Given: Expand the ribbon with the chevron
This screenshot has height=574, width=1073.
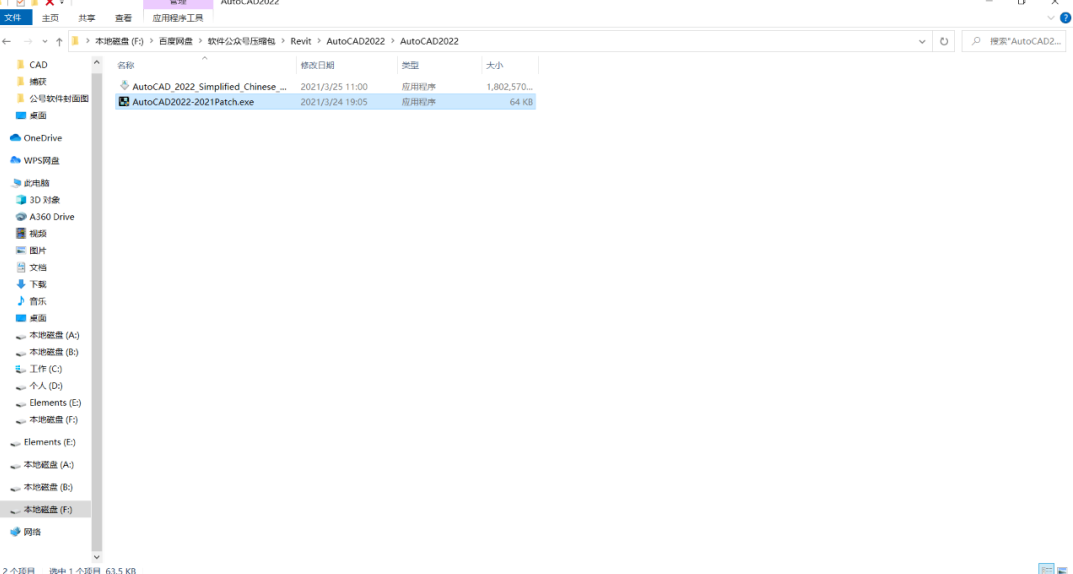Looking at the screenshot, I should click(1052, 17).
